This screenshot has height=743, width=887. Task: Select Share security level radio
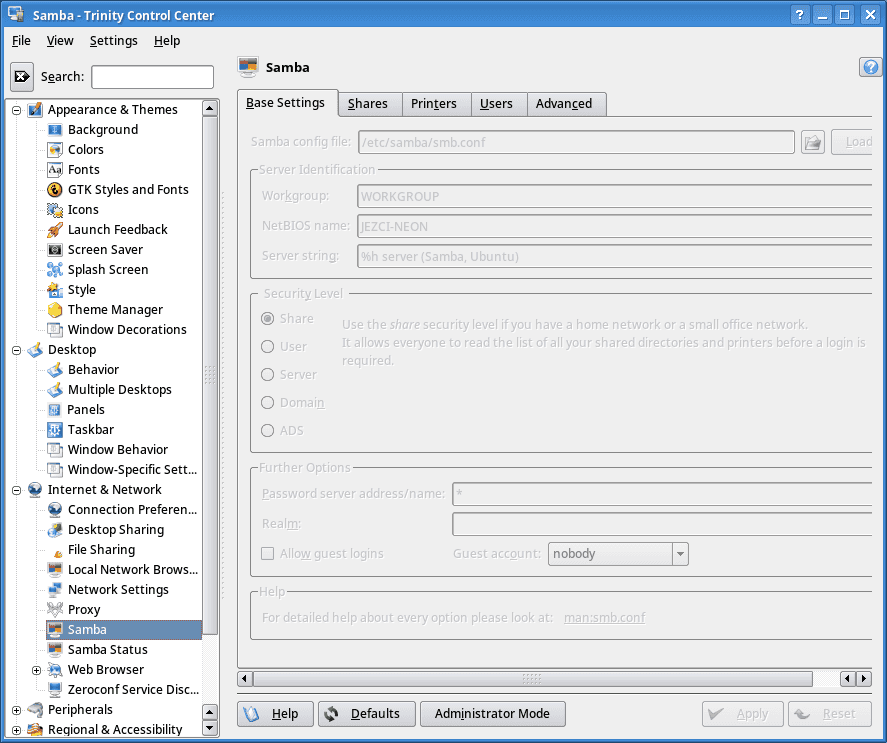(x=268, y=319)
